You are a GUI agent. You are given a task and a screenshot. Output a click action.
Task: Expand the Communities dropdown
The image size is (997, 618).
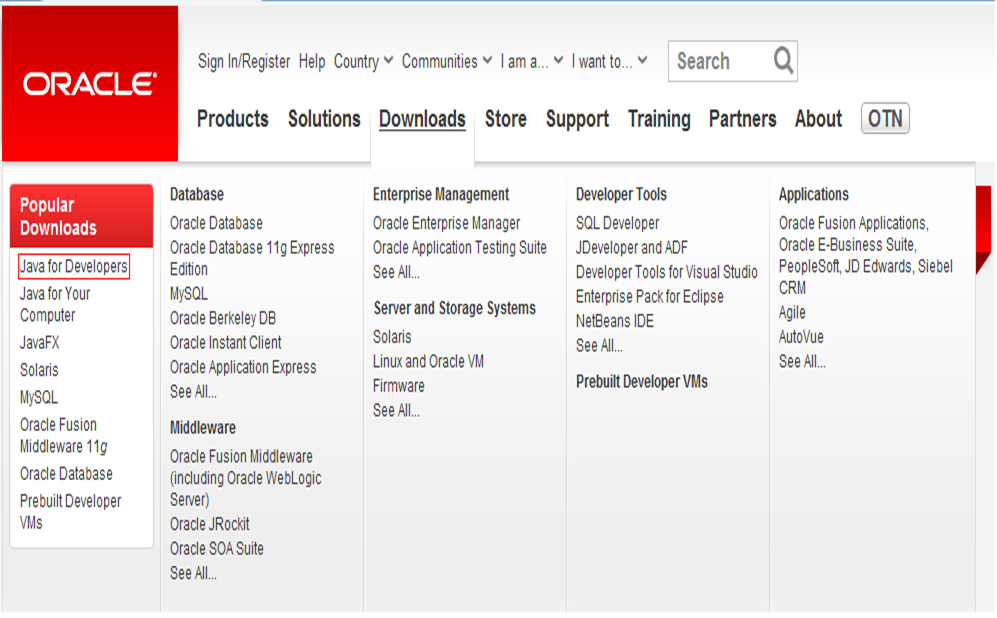pyautogui.click(x=446, y=61)
